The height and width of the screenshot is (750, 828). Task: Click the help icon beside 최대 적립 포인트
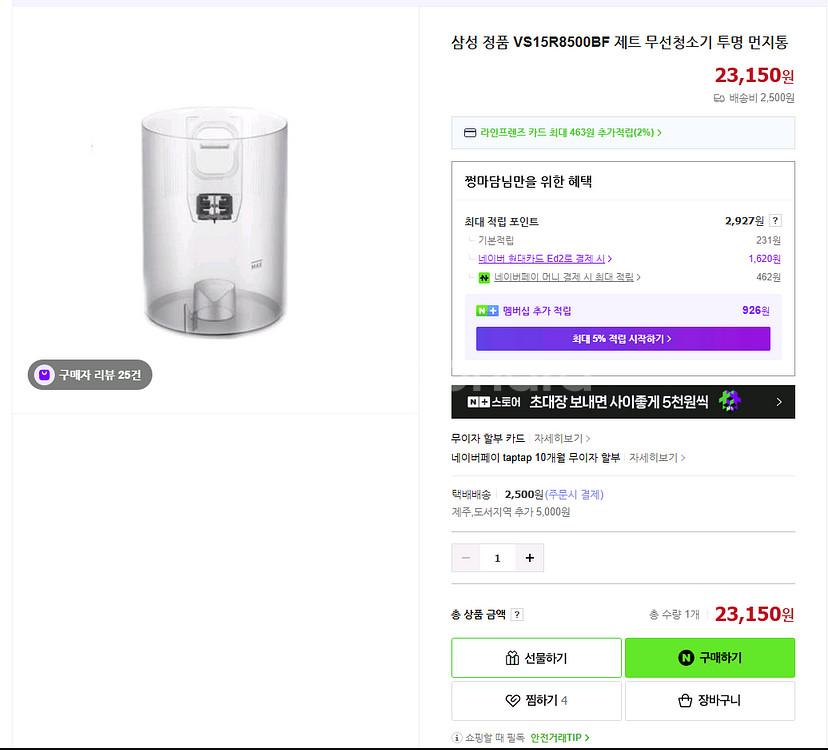click(775, 221)
